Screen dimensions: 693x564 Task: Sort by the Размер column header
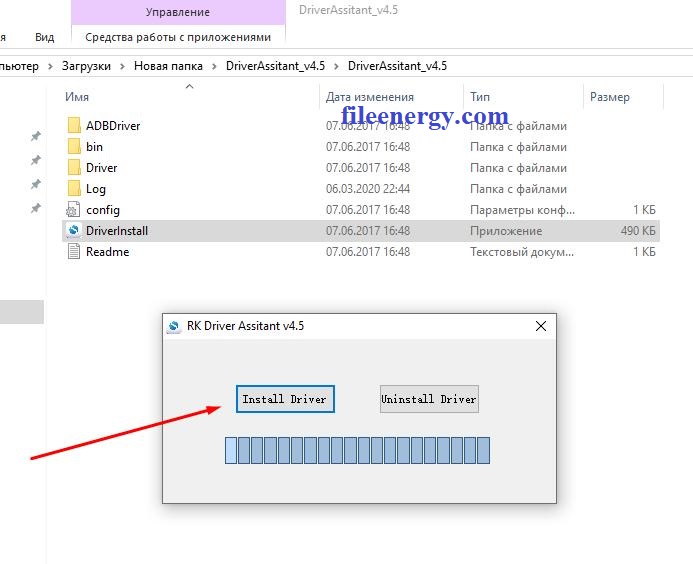pyautogui.click(x=610, y=97)
